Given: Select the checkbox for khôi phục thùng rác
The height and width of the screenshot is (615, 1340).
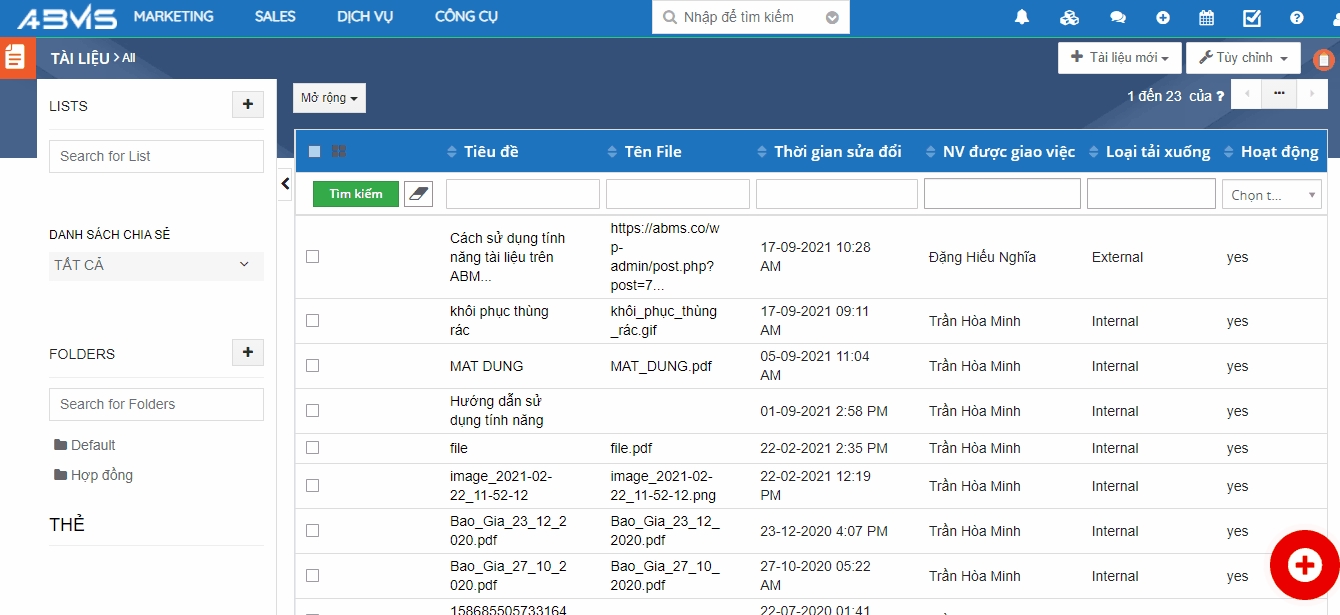Looking at the screenshot, I should pyautogui.click(x=312, y=321).
